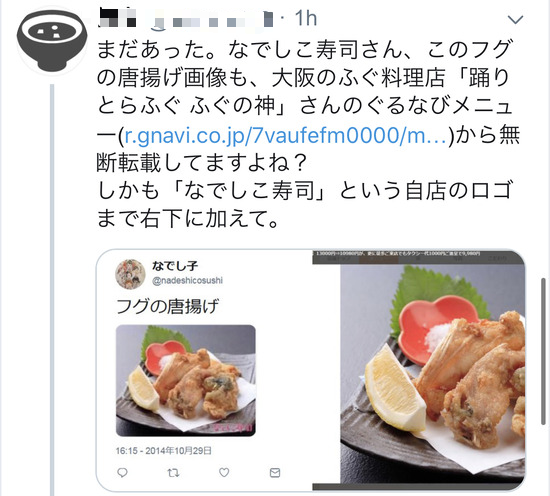This screenshot has height=496, width=550.
Task: Open the small fried fugu thumbnail
Action: click(186, 380)
